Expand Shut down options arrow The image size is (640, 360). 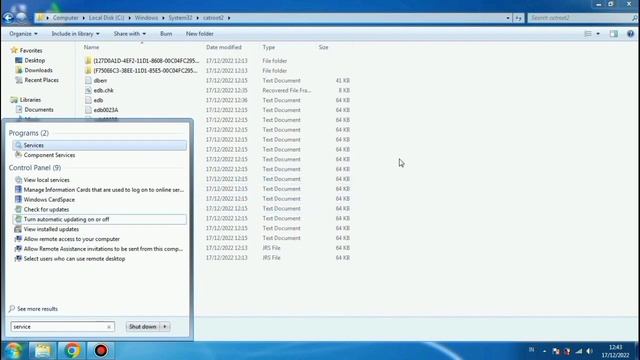[x=165, y=327]
